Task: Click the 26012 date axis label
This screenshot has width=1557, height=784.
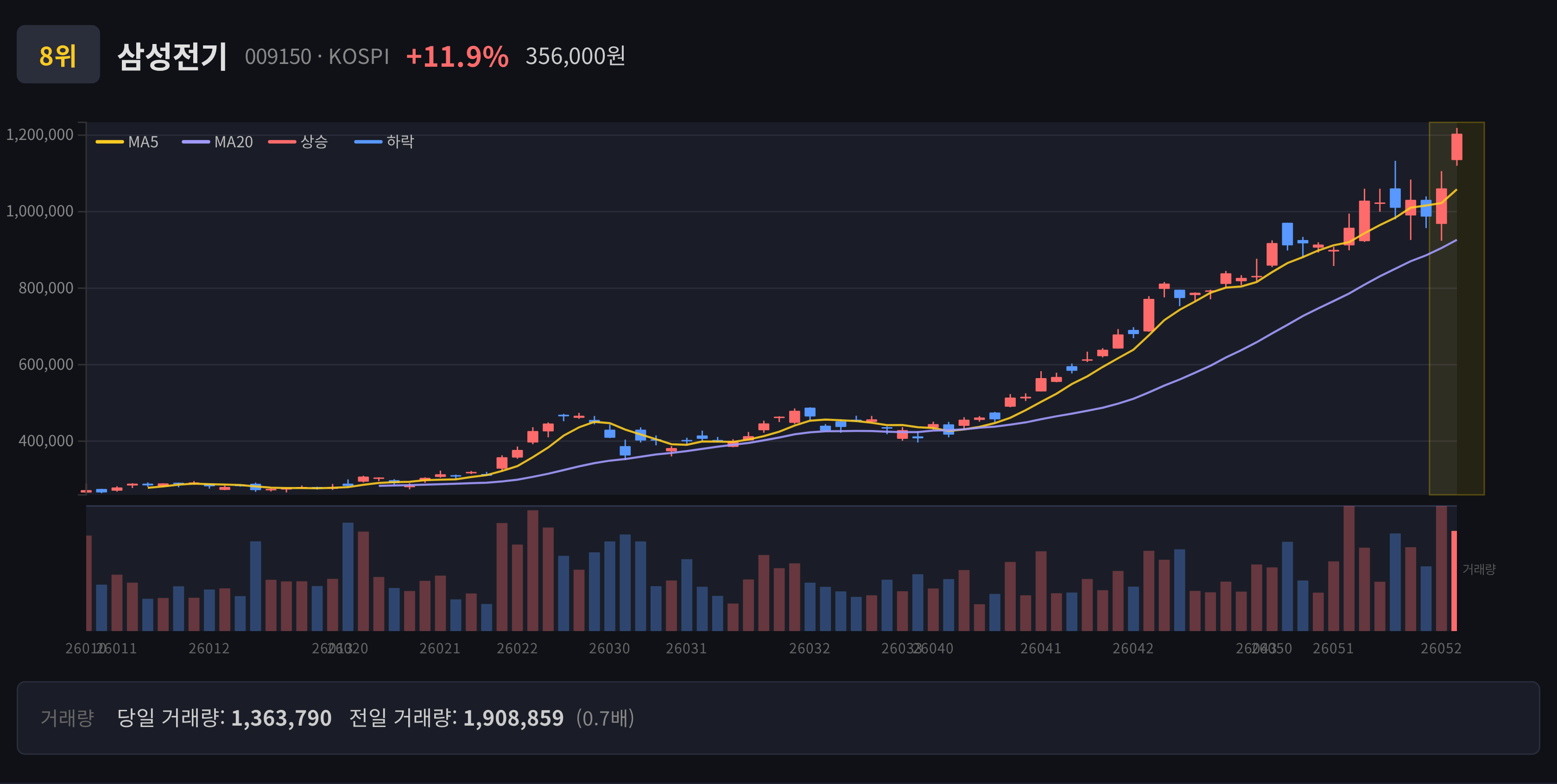Action: [209, 649]
